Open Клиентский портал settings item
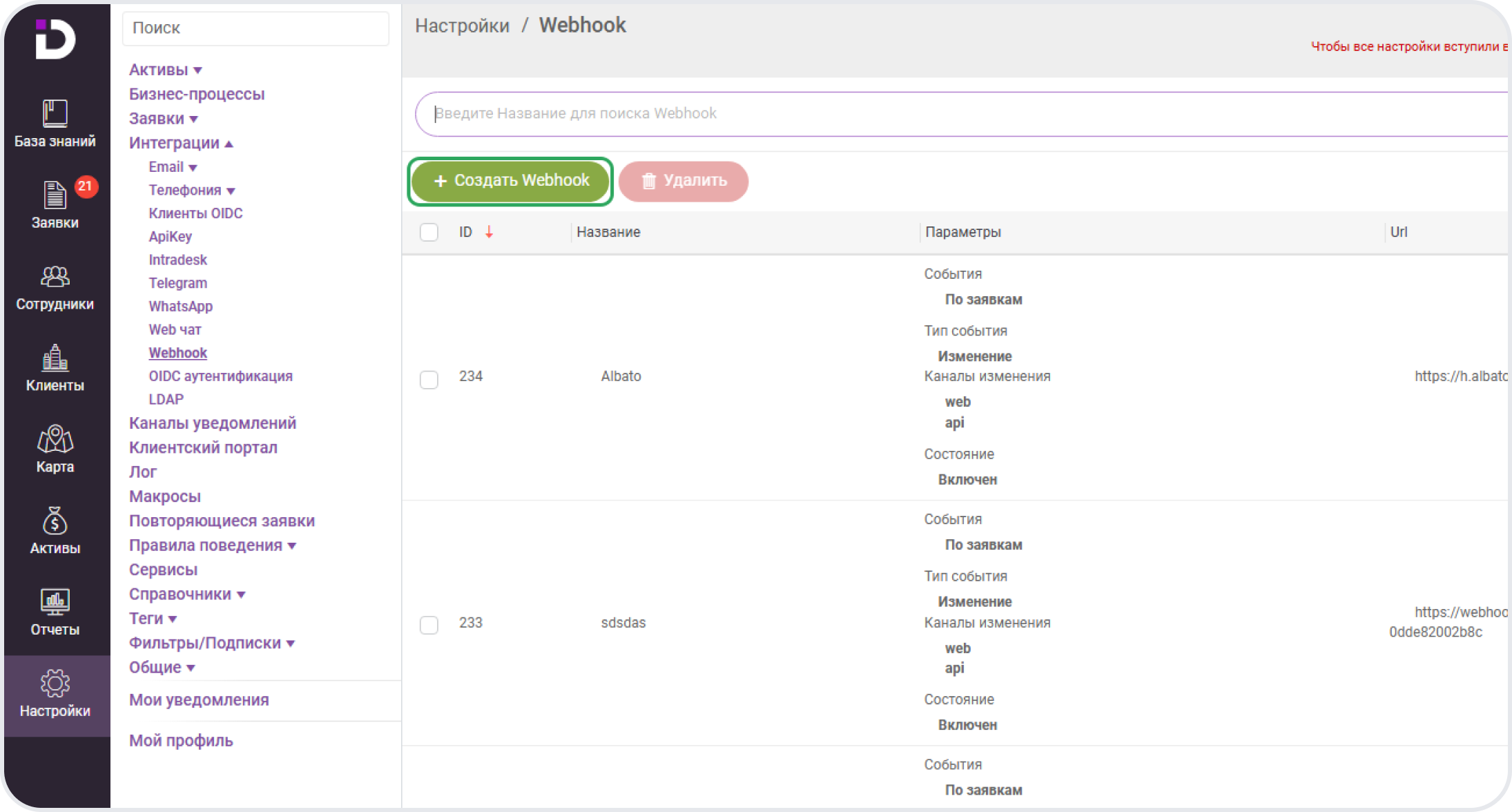This screenshot has width=1512, height=812. [x=203, y=447]
